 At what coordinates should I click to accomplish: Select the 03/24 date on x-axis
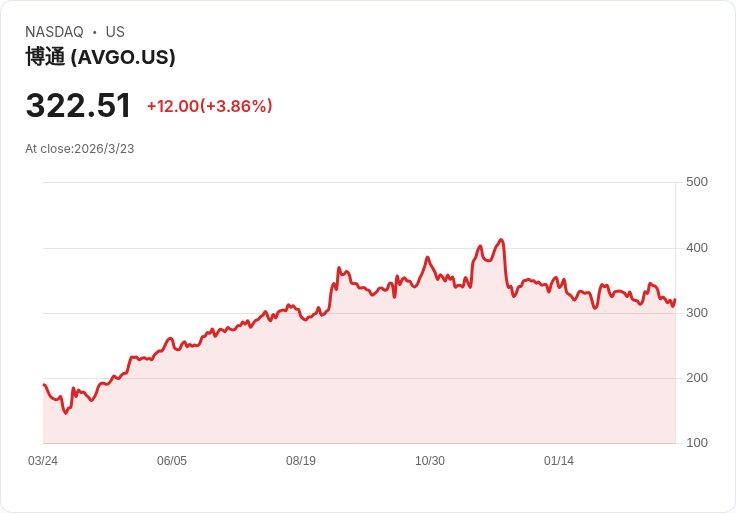tap(43, 461)
